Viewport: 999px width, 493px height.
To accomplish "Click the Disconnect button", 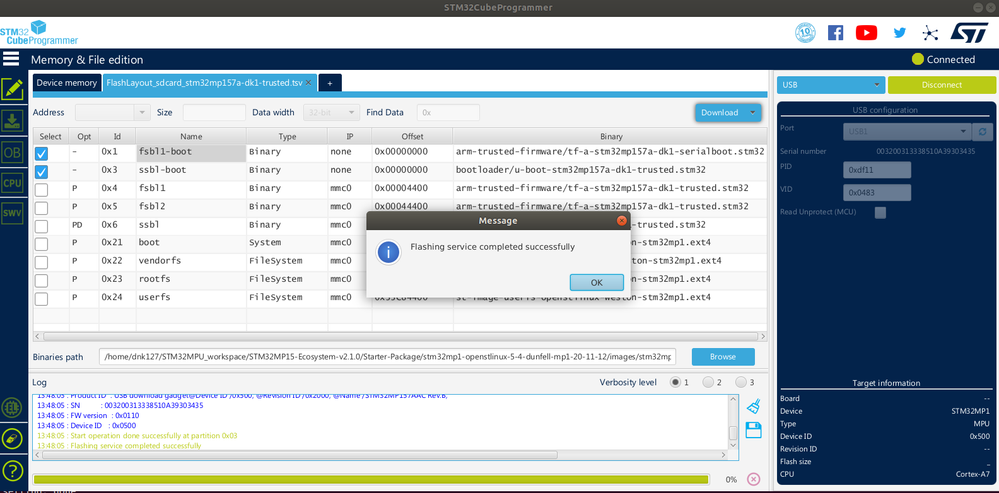I will click(942, 85).
